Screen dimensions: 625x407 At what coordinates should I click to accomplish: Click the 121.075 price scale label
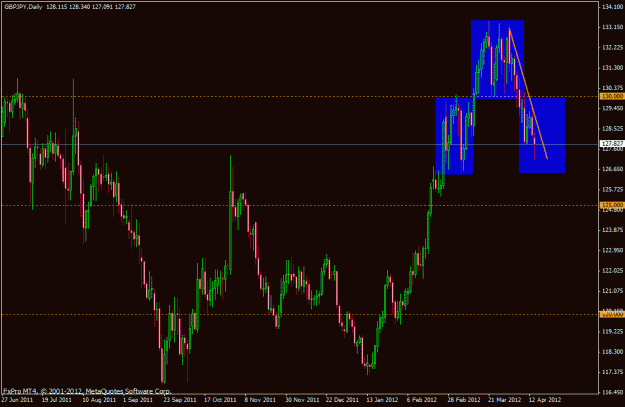613,291
